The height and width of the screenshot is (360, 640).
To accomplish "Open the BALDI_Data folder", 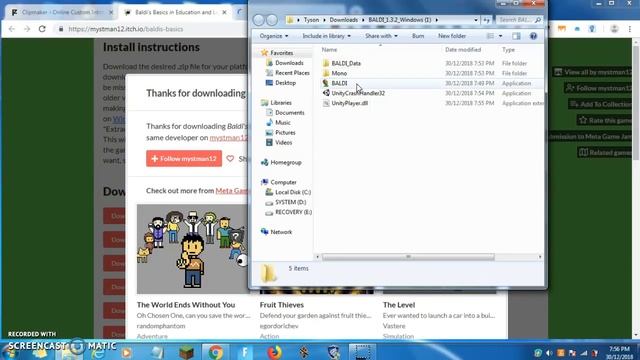I will [346, 63].
